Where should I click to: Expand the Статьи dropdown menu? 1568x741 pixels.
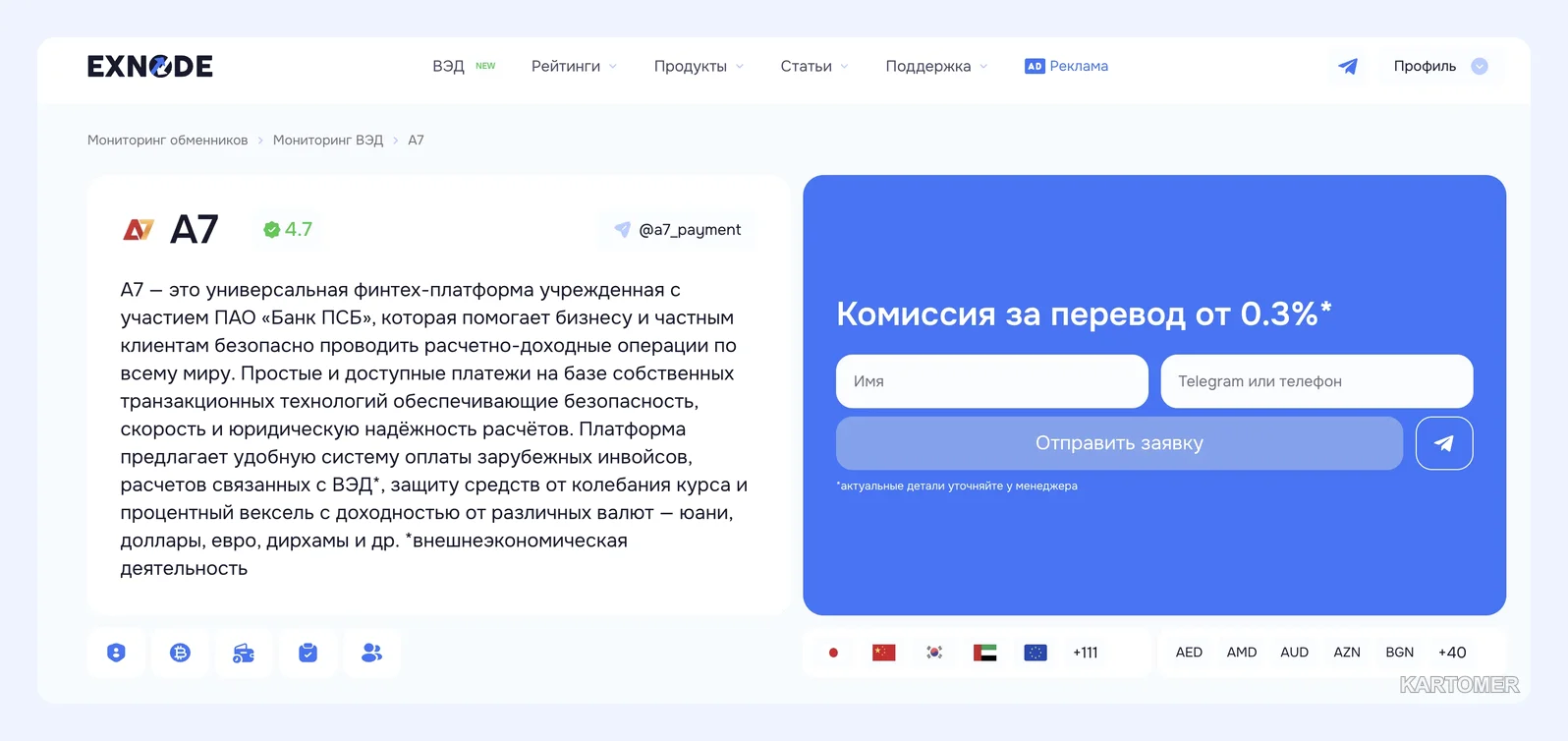(x=815, y=66)
